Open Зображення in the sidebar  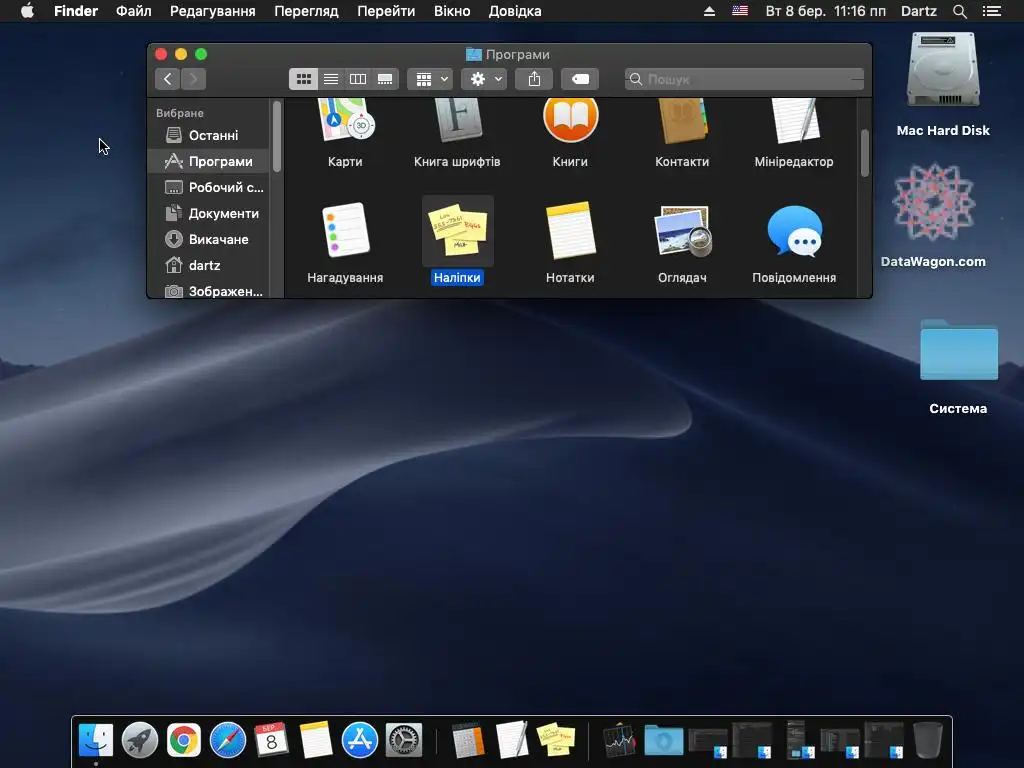point(209,291)
